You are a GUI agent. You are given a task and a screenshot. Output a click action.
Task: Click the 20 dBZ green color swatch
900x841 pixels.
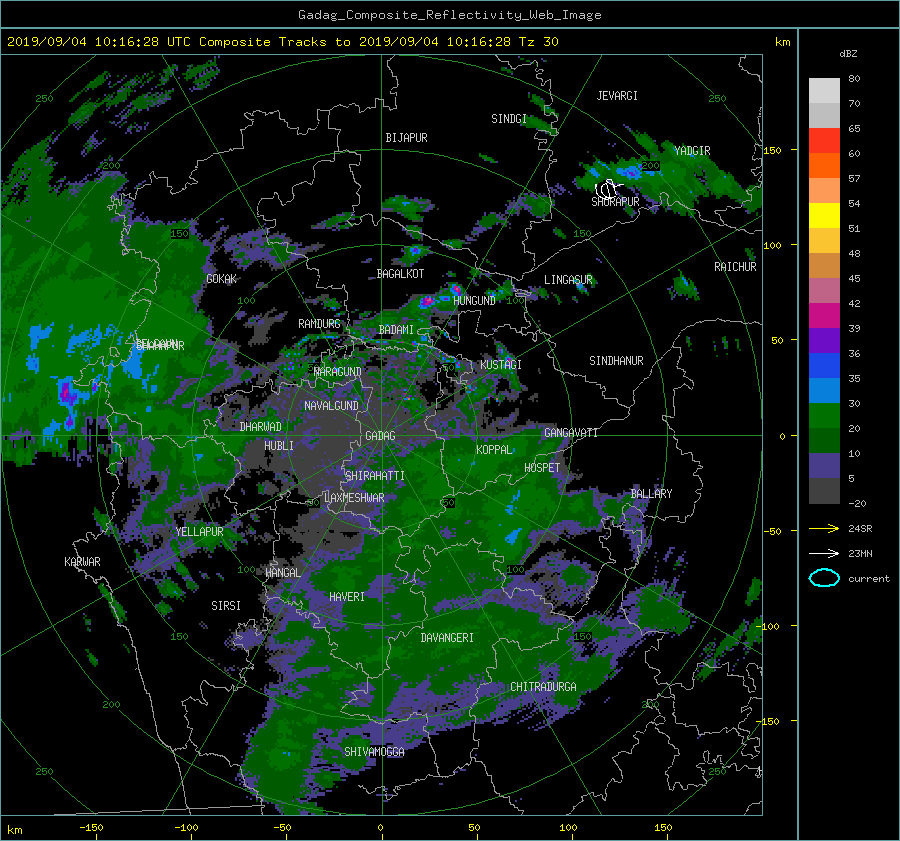tap(824, 416)
